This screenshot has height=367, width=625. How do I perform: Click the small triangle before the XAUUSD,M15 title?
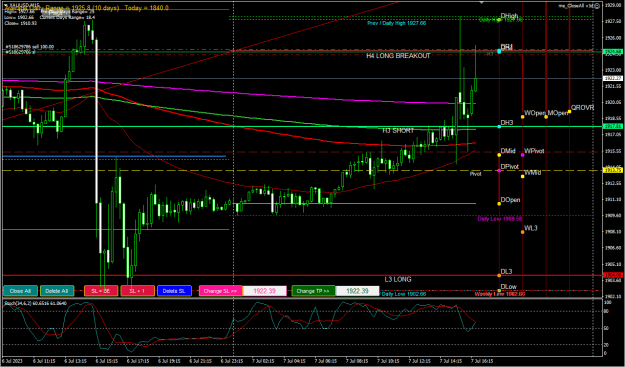click(x=6, y=5)
